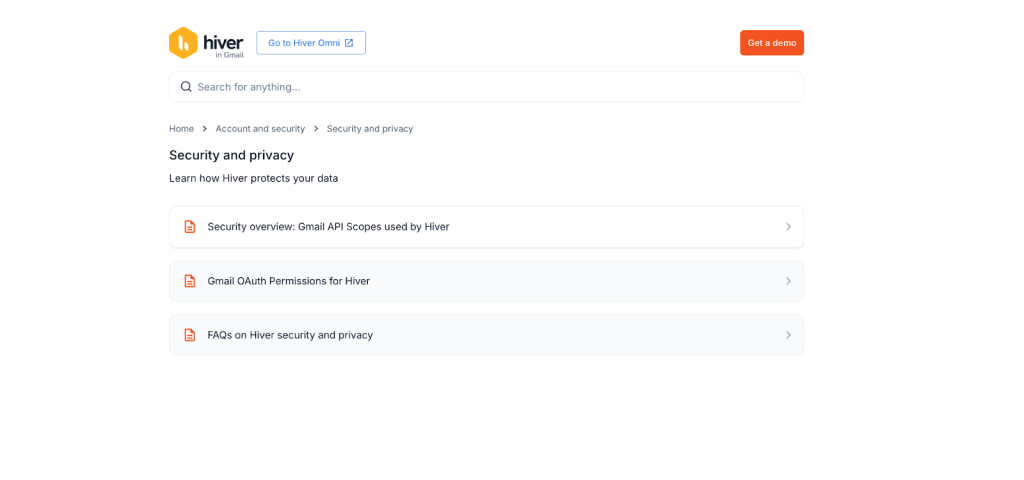Viewport: 1024px width, 480px height.
Task: Click the breadcrumb arrow right after Home
Action: [205, 129]
